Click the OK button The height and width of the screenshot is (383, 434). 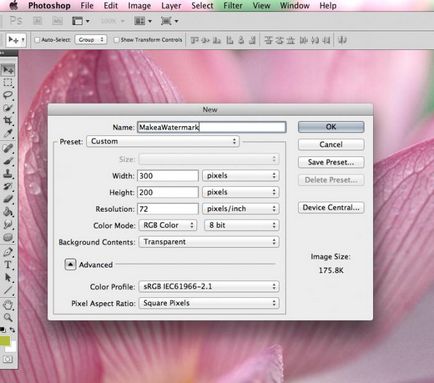coord(331,127)
